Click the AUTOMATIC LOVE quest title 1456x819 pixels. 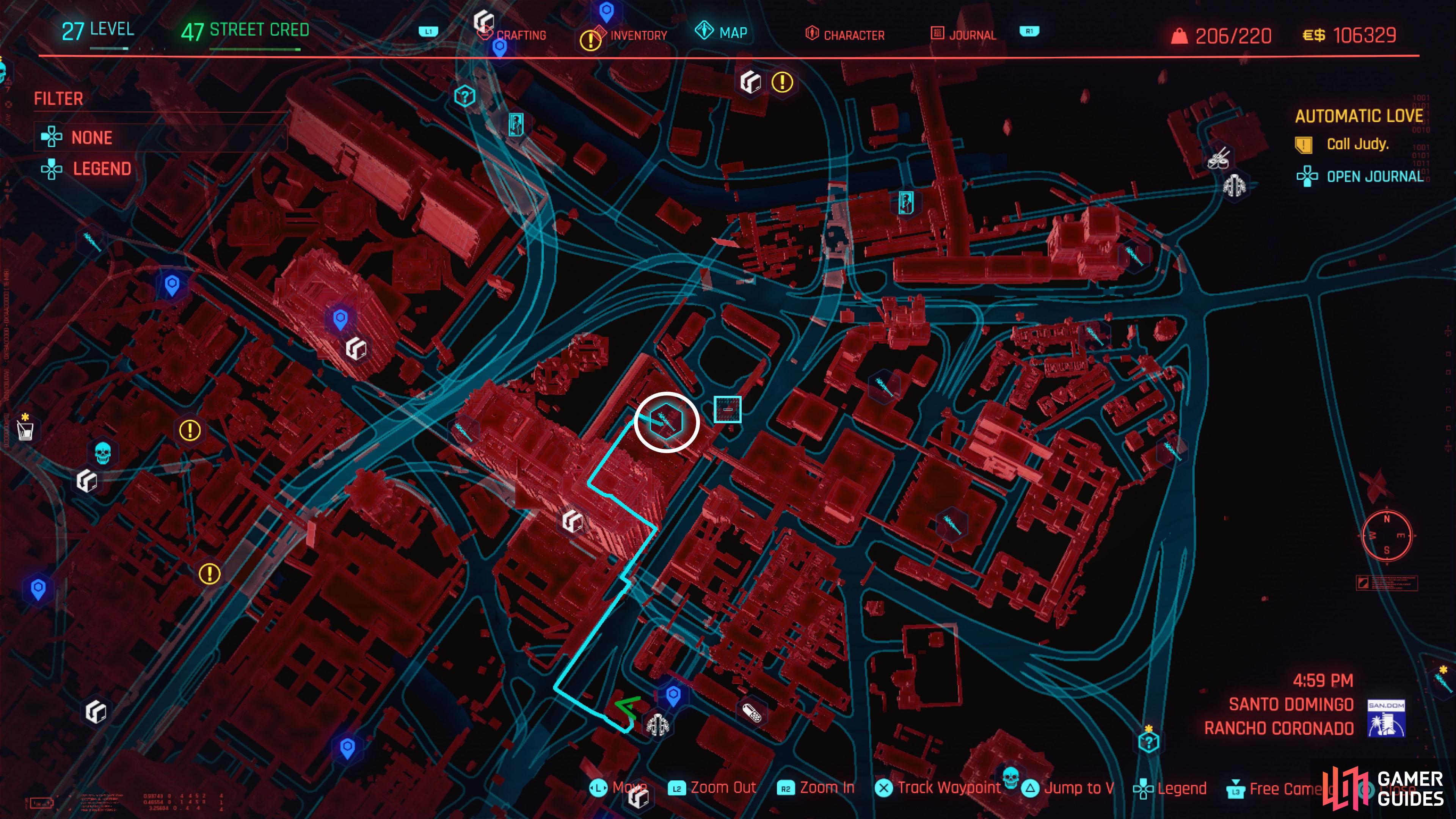pyautogui.click(x=1359, y=116)
